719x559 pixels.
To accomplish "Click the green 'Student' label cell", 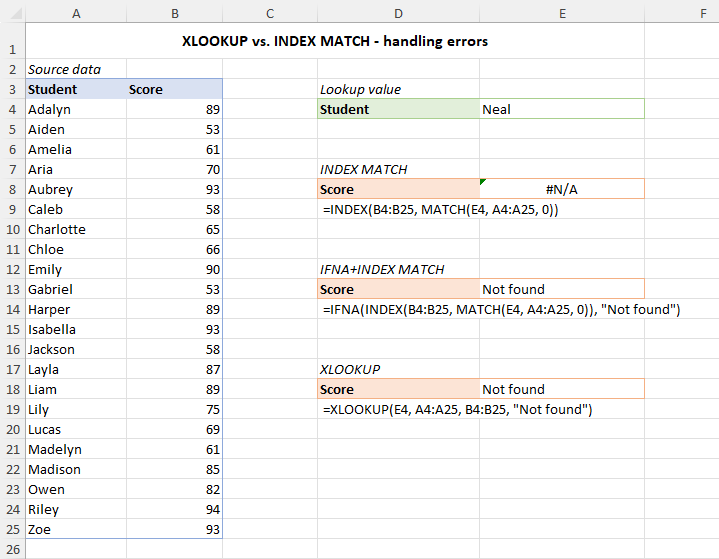I will pyautogui.click(x=398, y=109).
